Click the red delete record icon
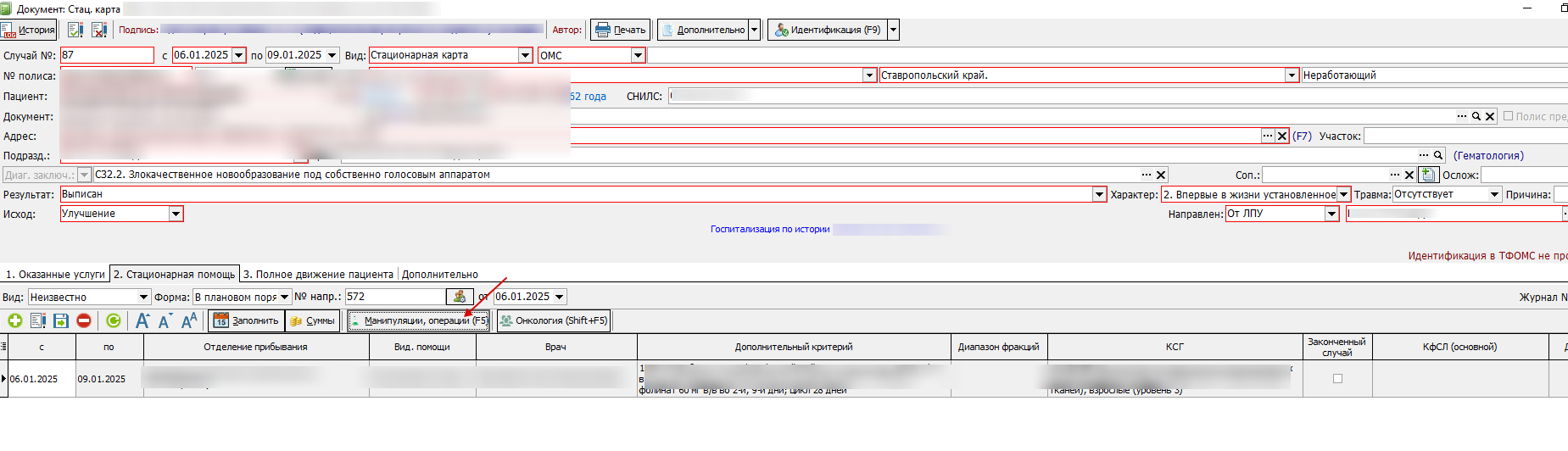The height and width of the screenshot is (451, 1568). point(84,320)
